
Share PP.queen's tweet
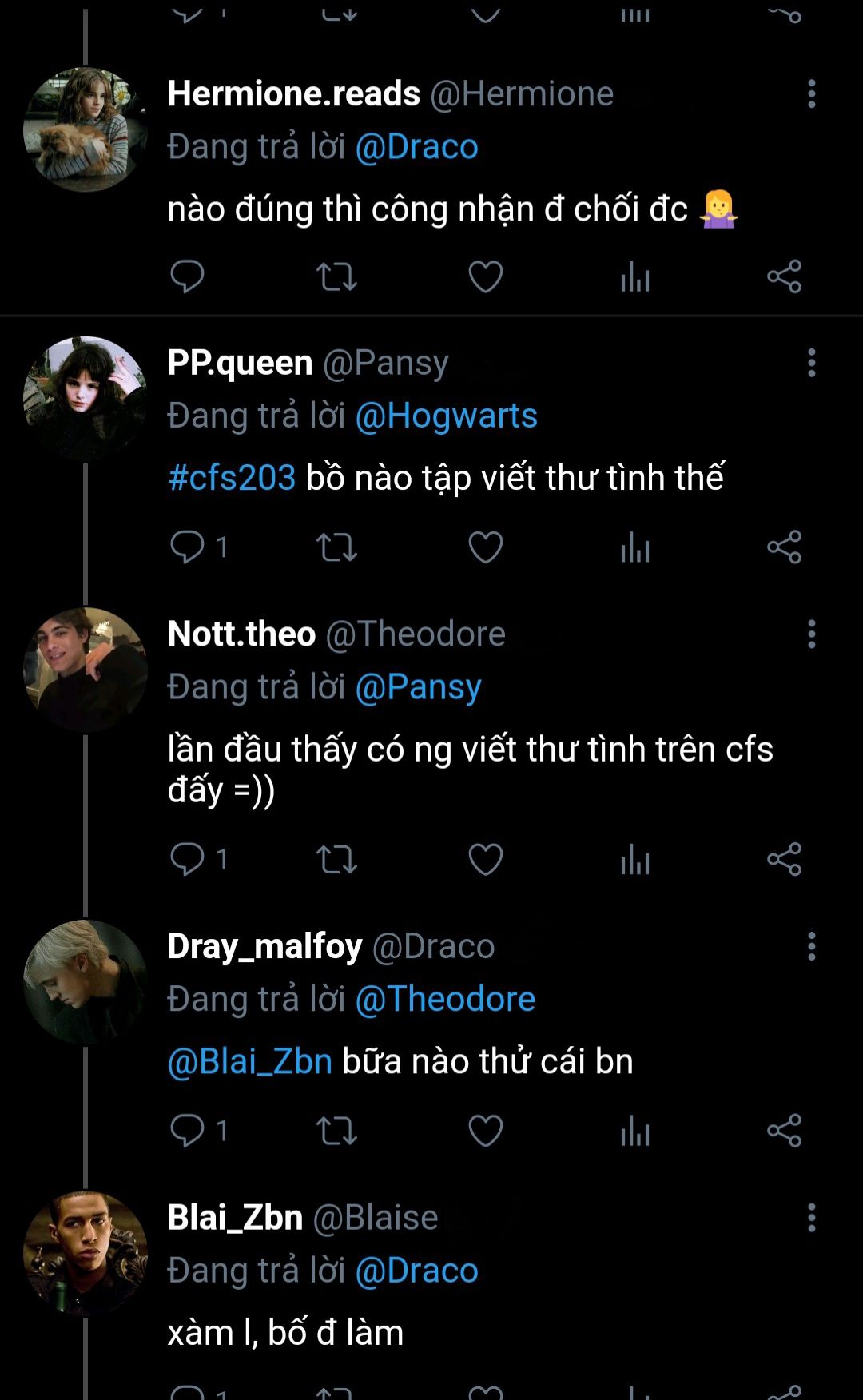[784, 547]
